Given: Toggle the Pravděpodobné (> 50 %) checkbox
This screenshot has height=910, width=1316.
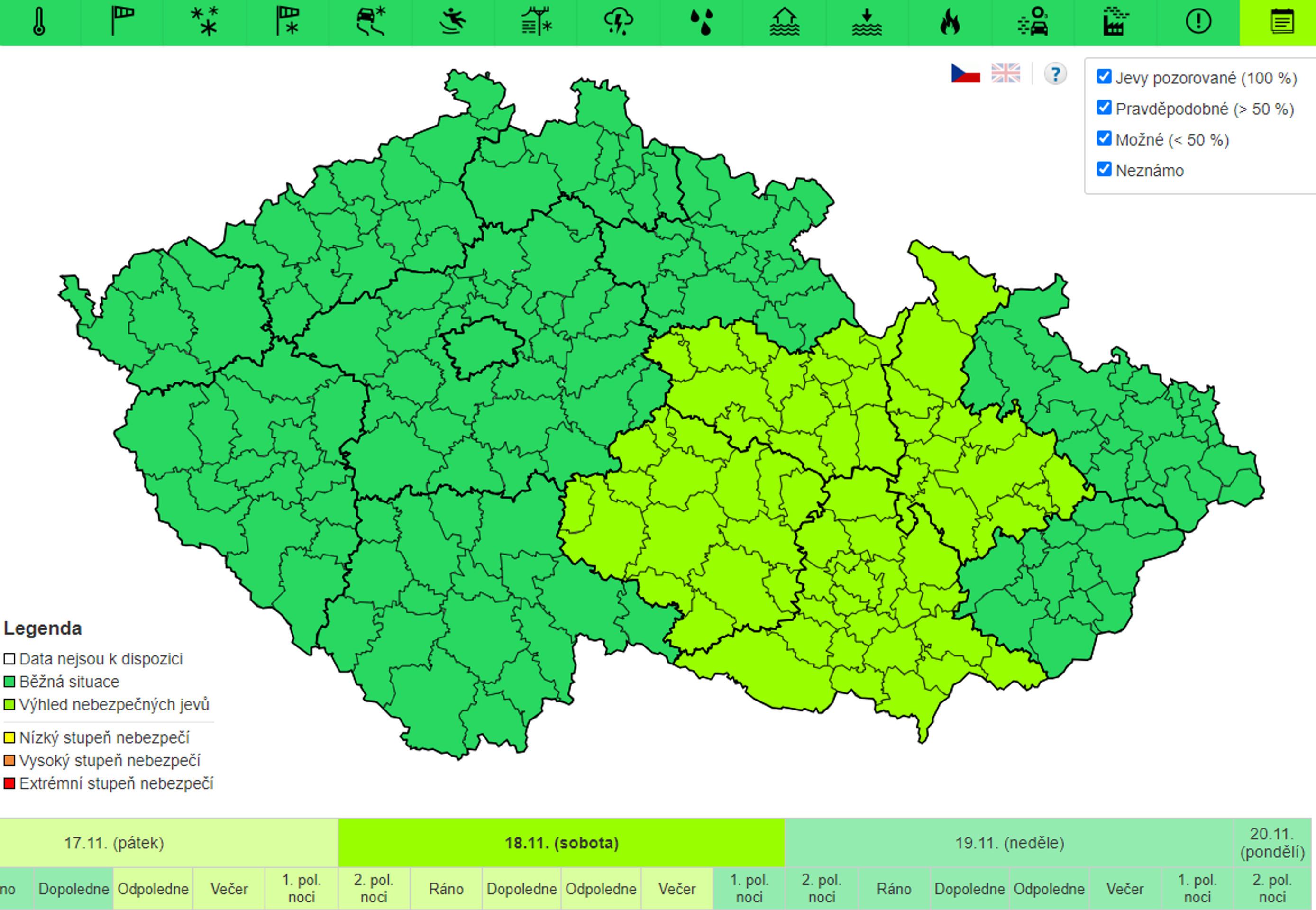Looking at the screenshot, I should click(1104, 107).
